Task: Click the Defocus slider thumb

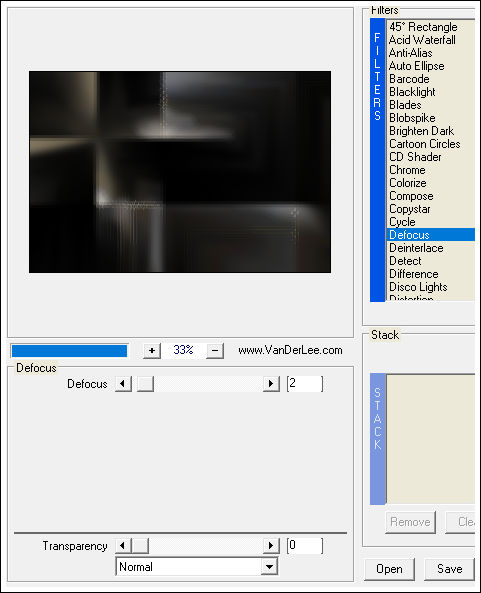Action: click(x=145, y=384)
